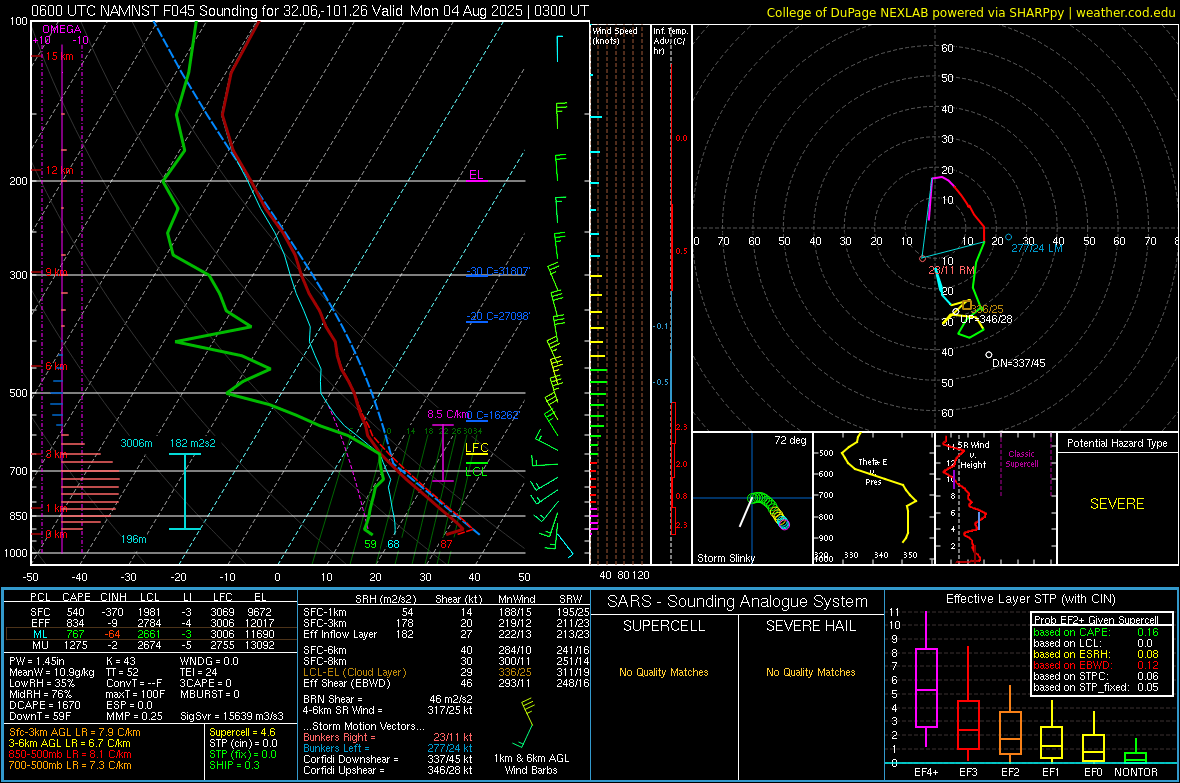
Task: Click the 277/24 LM hodograph label
Action: pos(1037,248)
